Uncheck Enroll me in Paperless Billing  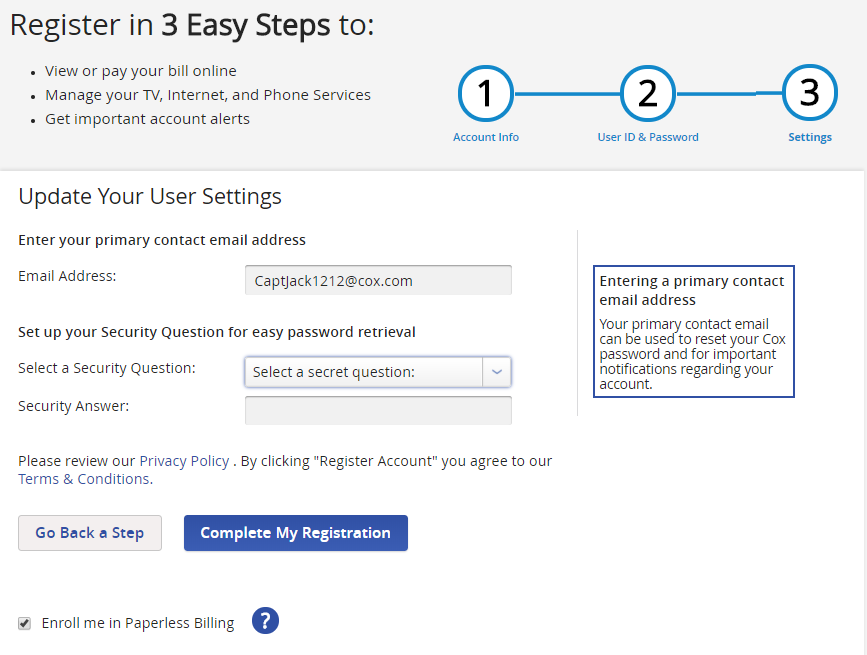24,623
